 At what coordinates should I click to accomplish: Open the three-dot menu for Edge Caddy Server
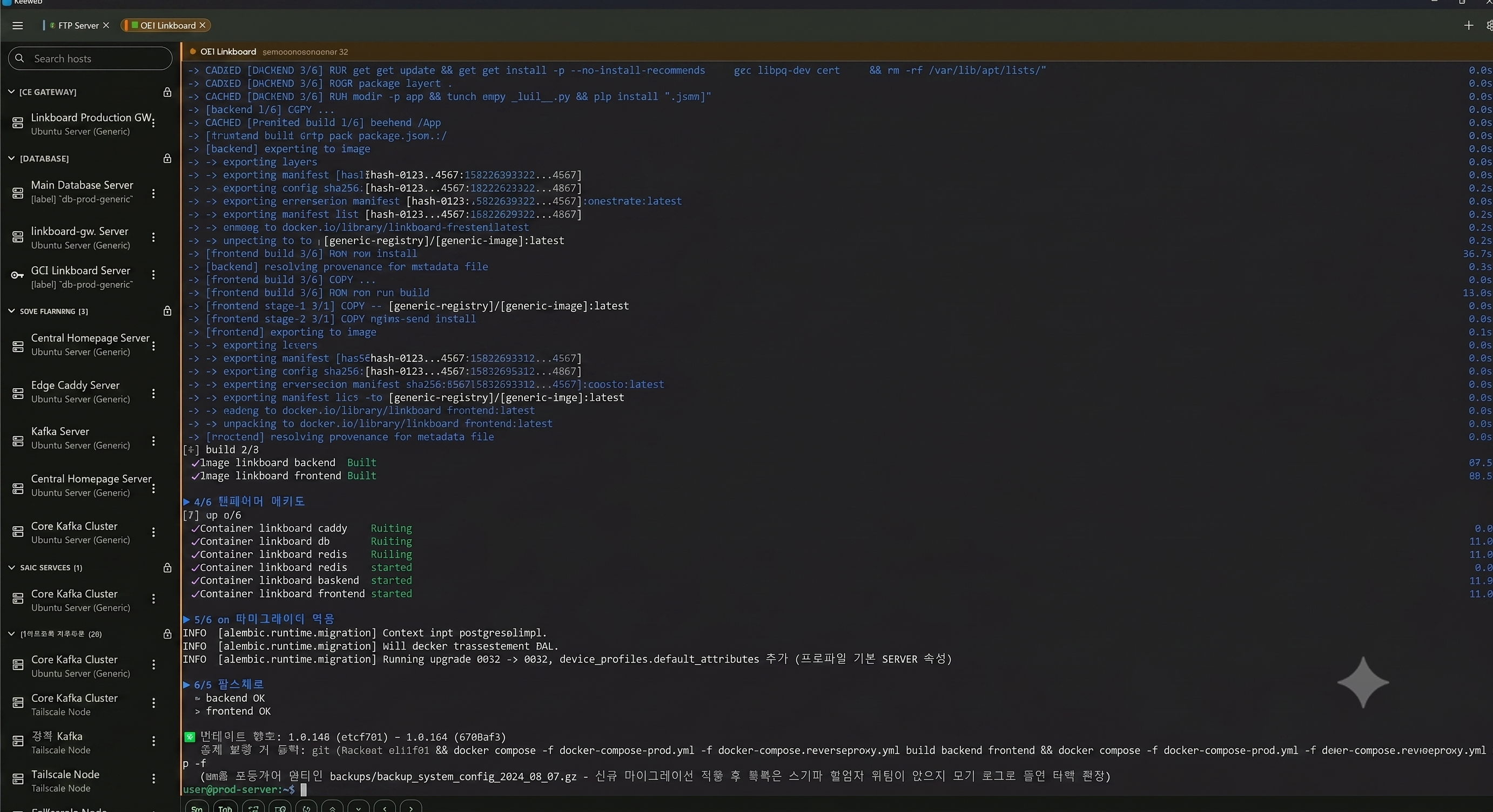click(153, 393)
